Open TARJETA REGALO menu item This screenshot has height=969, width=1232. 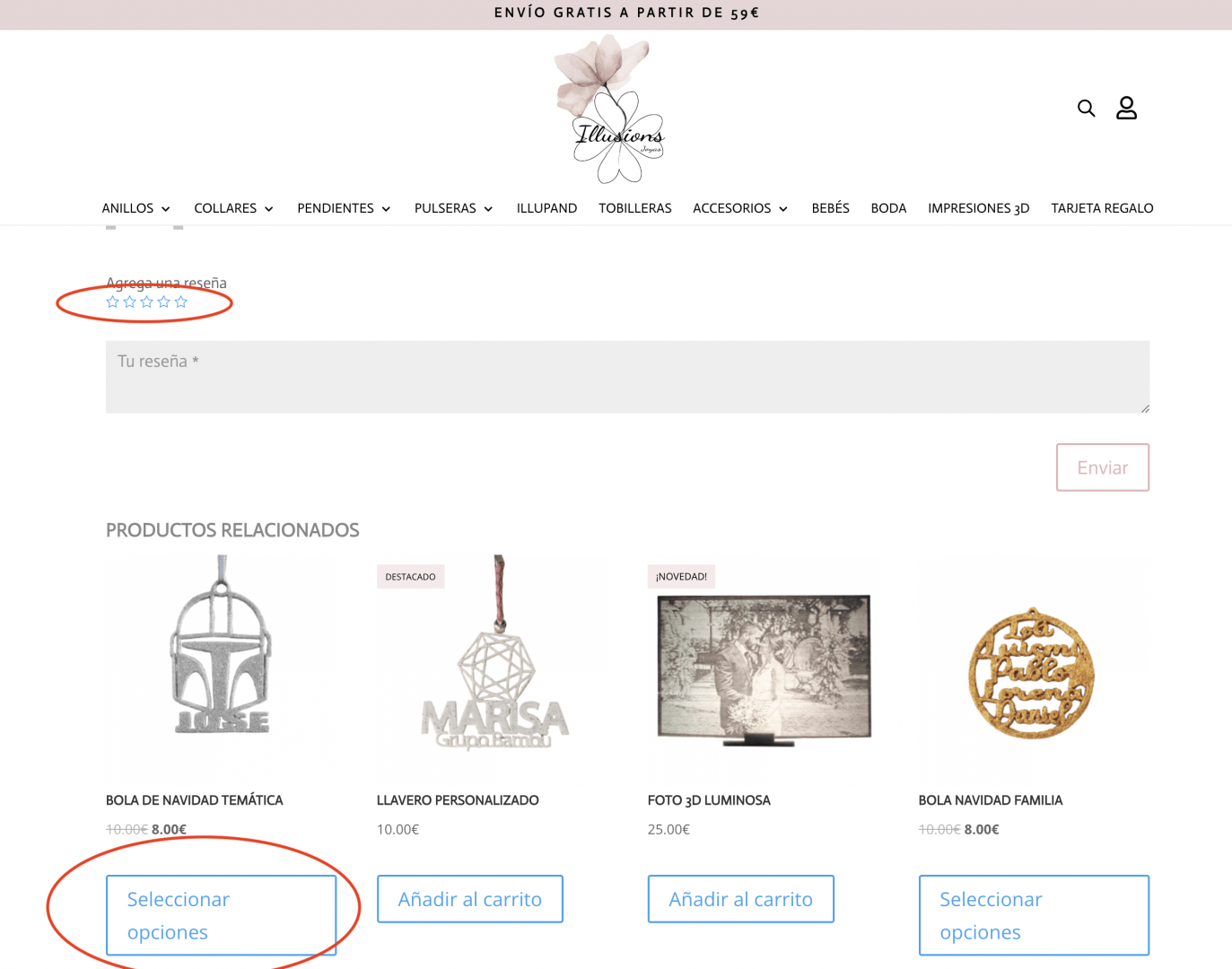click(x=1102, y=208)
